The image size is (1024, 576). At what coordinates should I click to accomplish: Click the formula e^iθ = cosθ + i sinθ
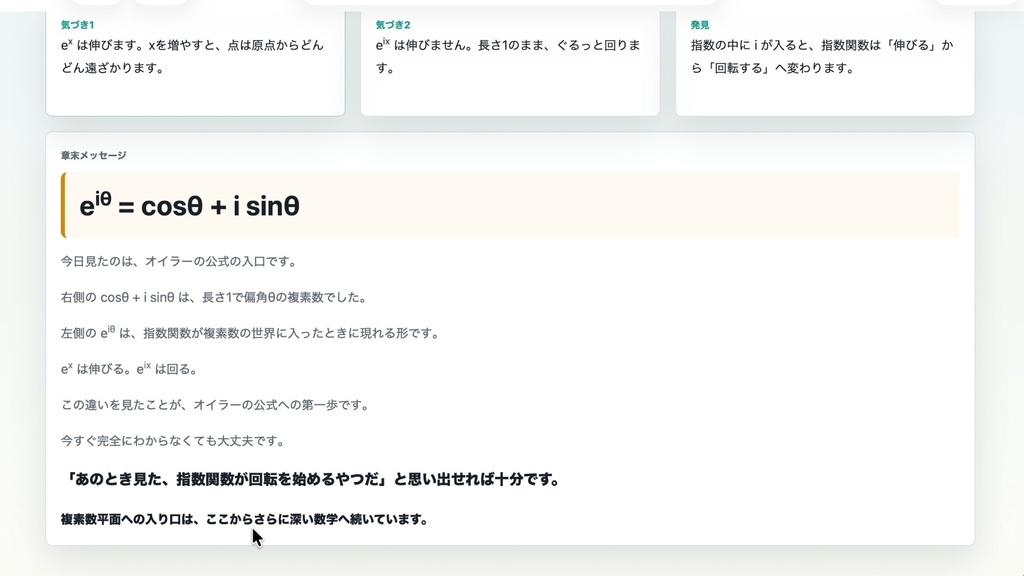189,205
